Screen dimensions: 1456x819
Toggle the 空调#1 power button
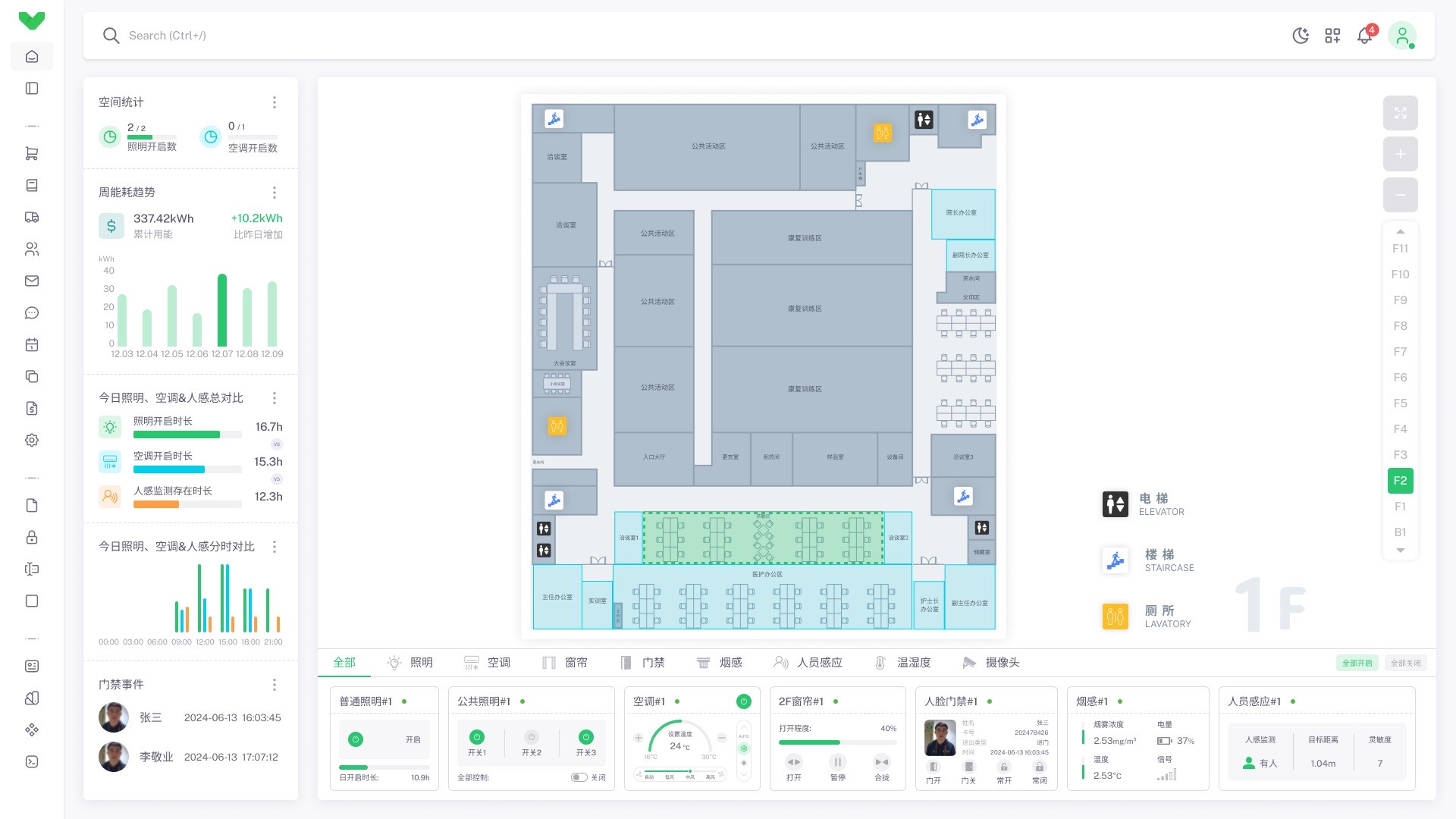743,701
